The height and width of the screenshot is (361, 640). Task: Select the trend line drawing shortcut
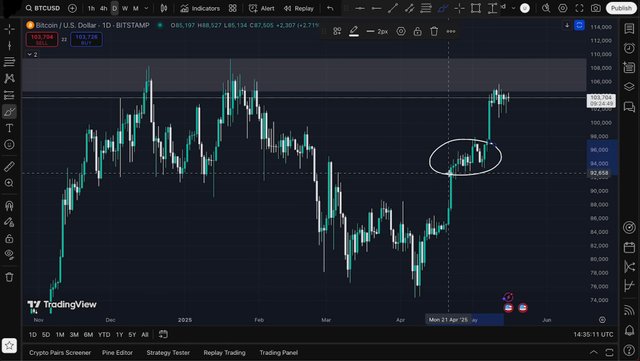coord(393,8)
